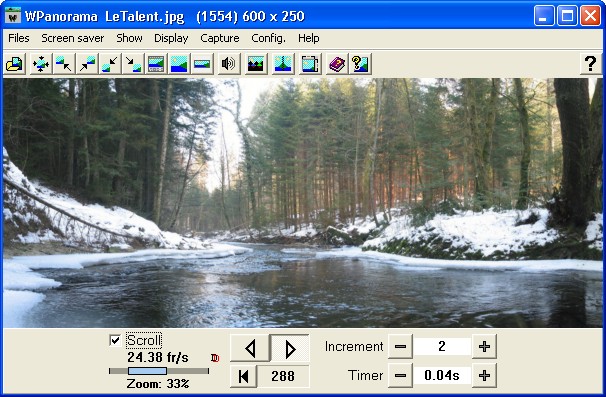Click the WPanorama title bar application icon
The width and height of the screenshot is (606, 397).
click(13, 16)
